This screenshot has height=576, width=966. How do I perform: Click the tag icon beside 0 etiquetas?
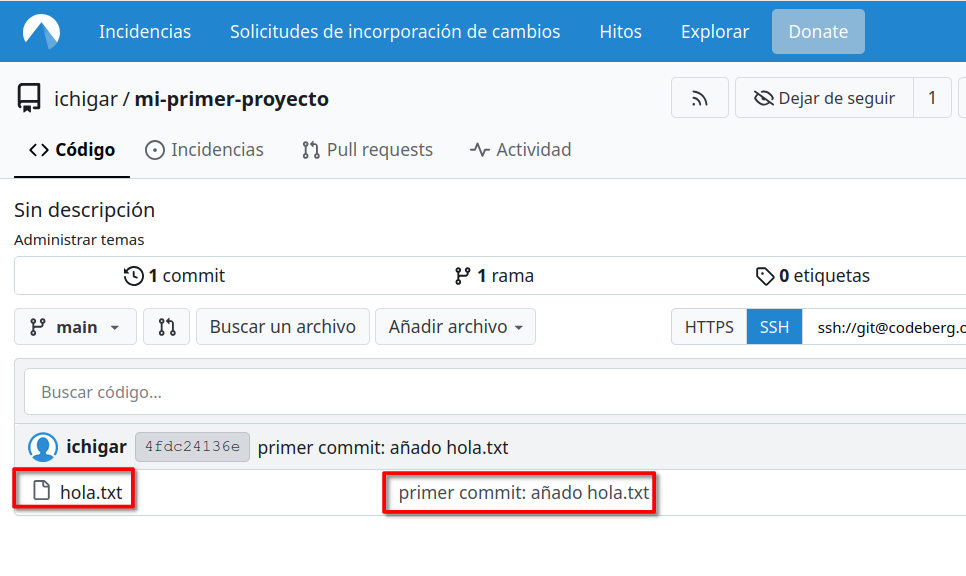[x=765, y=276]
